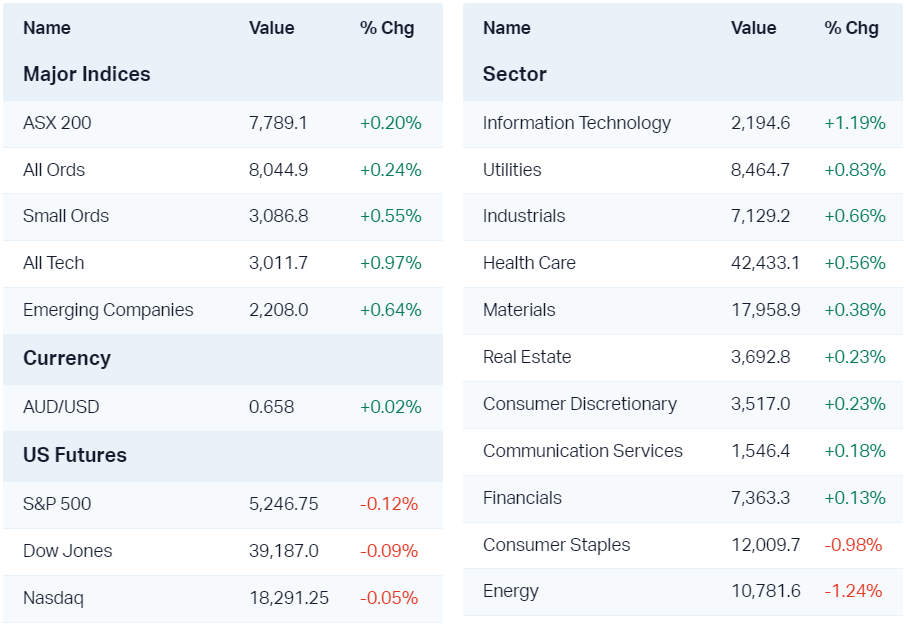907x624 pixels.
Task: Select the Real Estate sector
Action: (527, 357)
